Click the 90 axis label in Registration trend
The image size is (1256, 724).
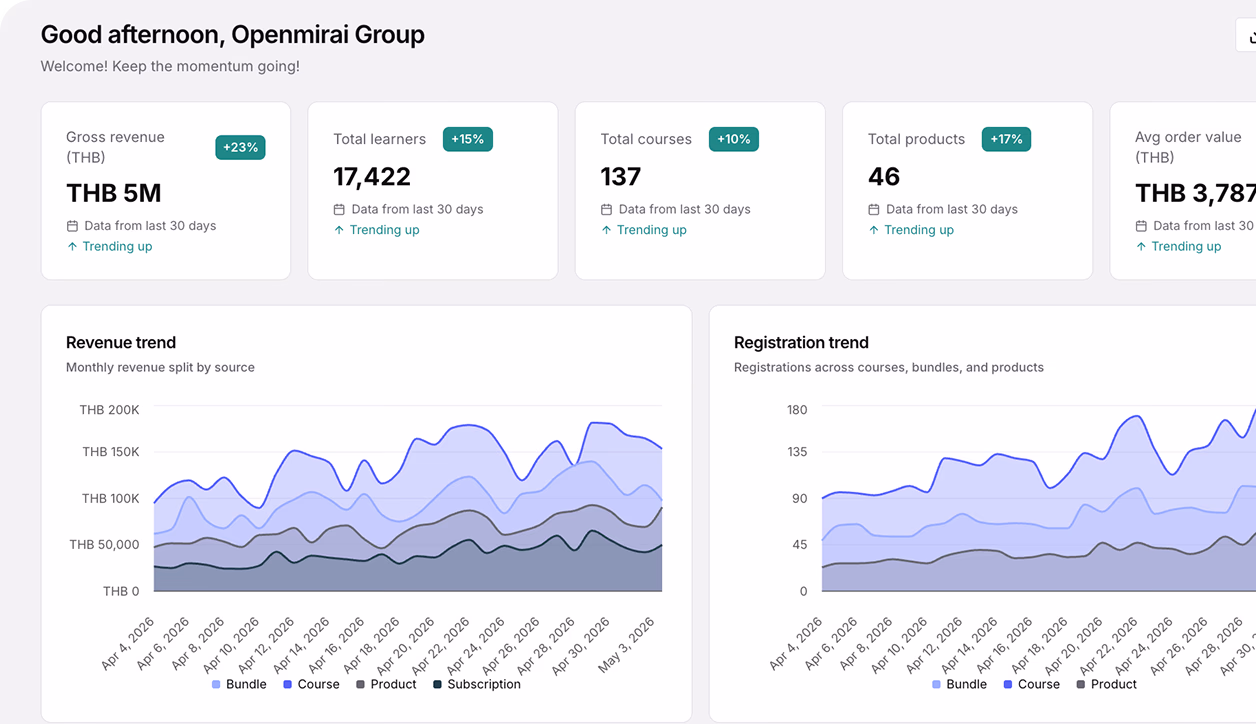point(799,498)
